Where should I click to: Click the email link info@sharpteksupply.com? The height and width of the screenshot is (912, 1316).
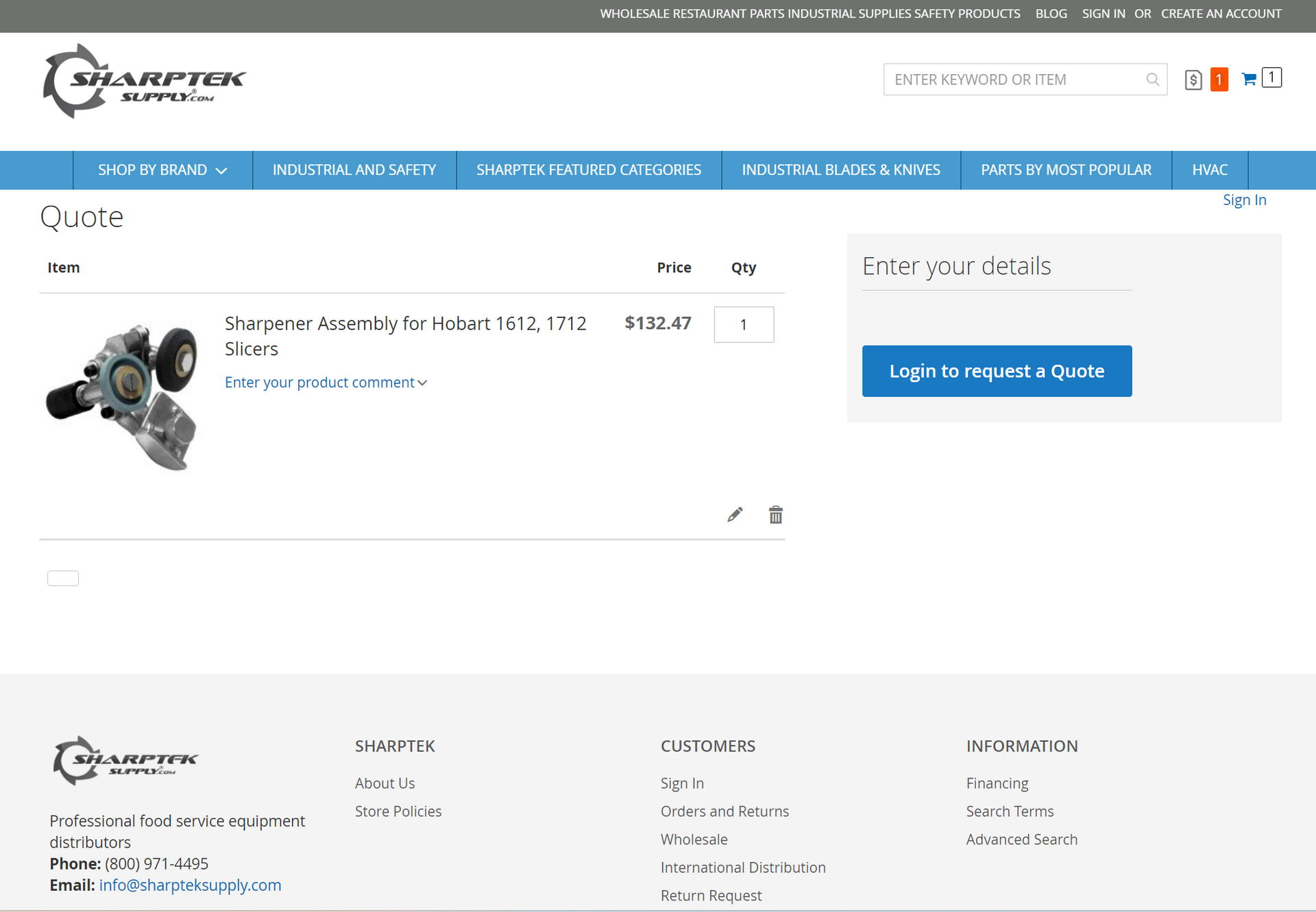click(x=190, y=885)
